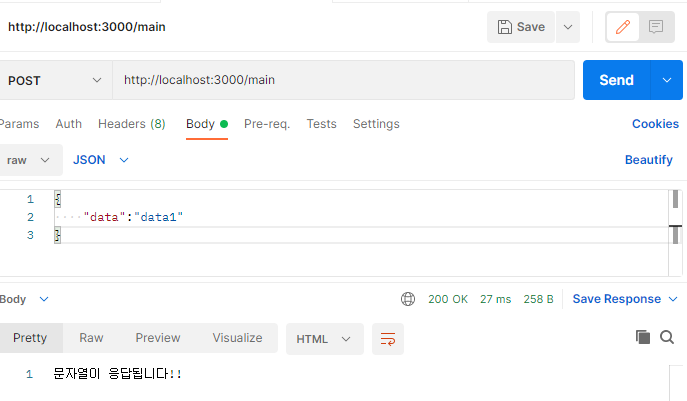
Task: Click the request URL input field
Action: coord(344,80)
